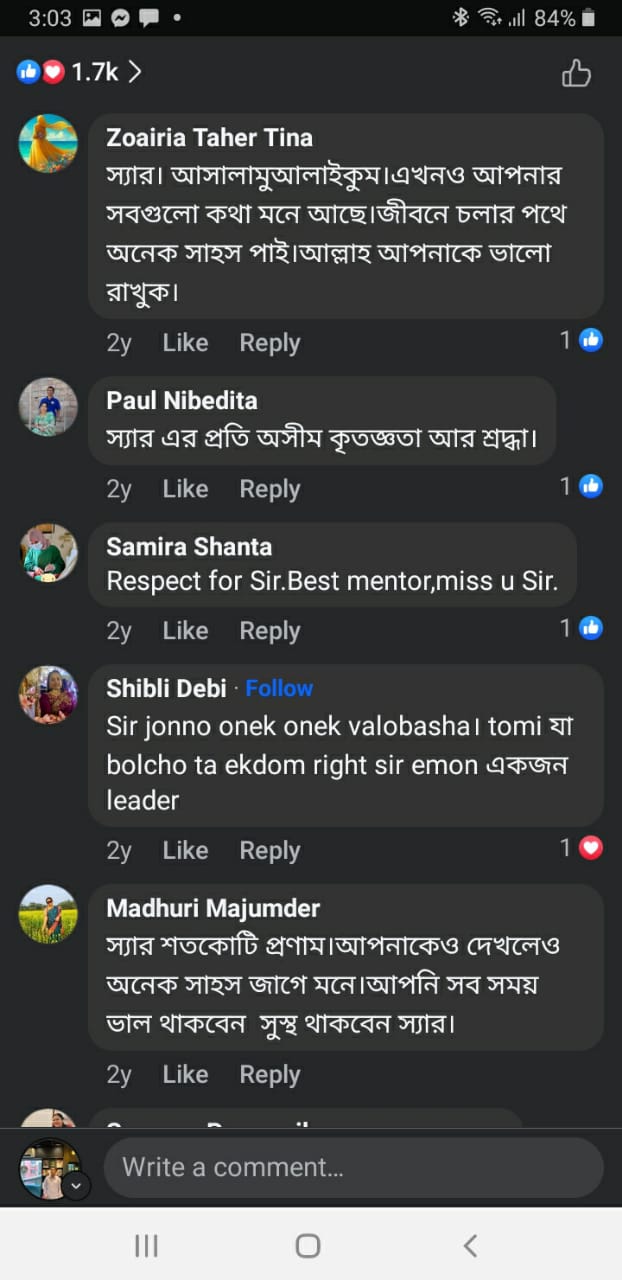Tap like reaction on Samira Shanta's comment
Image resolution: width=622 pixels, height=1280 pixels.
[x=591, y=628]
